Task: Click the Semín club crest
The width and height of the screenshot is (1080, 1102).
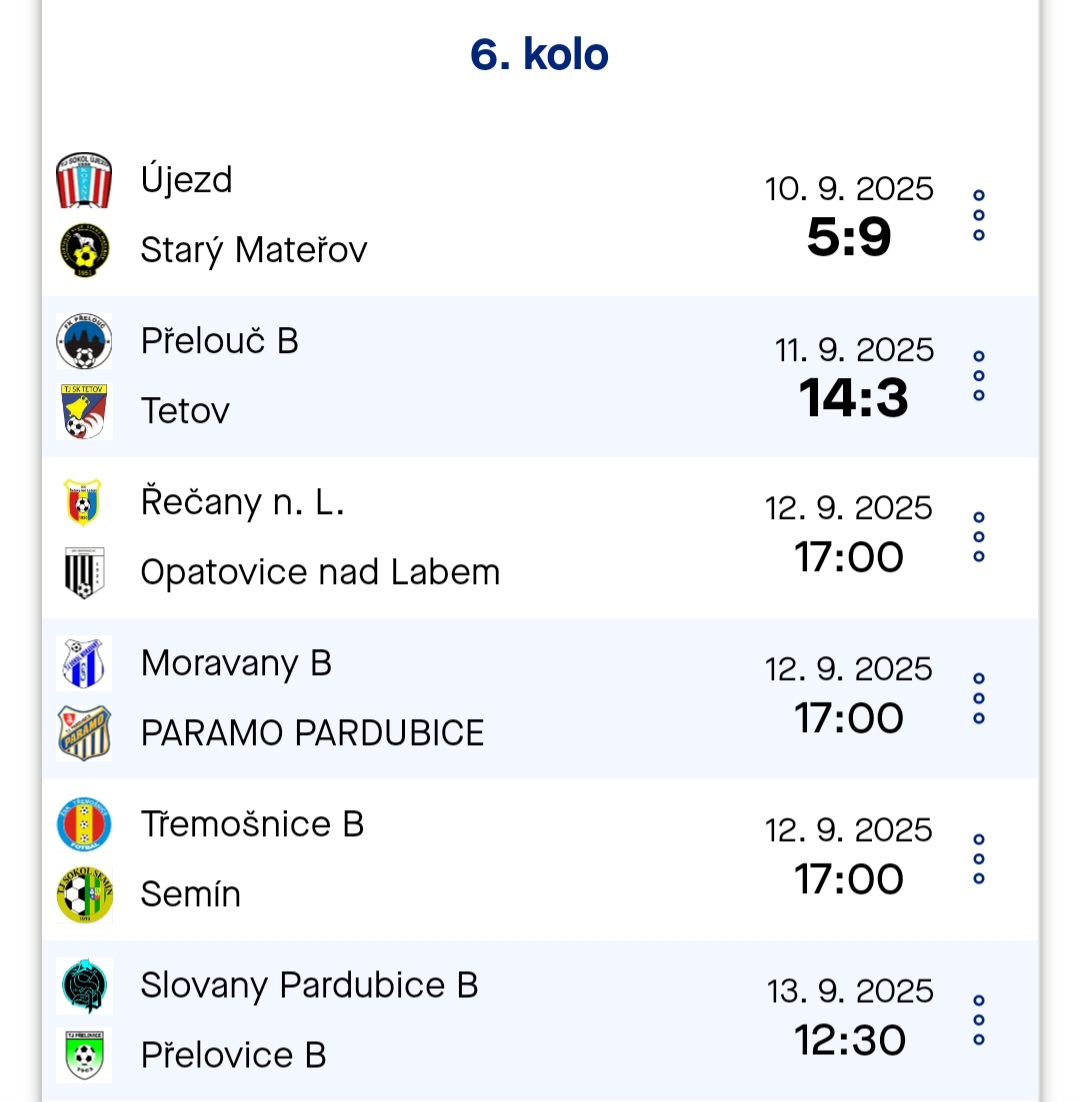Action: click(x=84, y=895)
